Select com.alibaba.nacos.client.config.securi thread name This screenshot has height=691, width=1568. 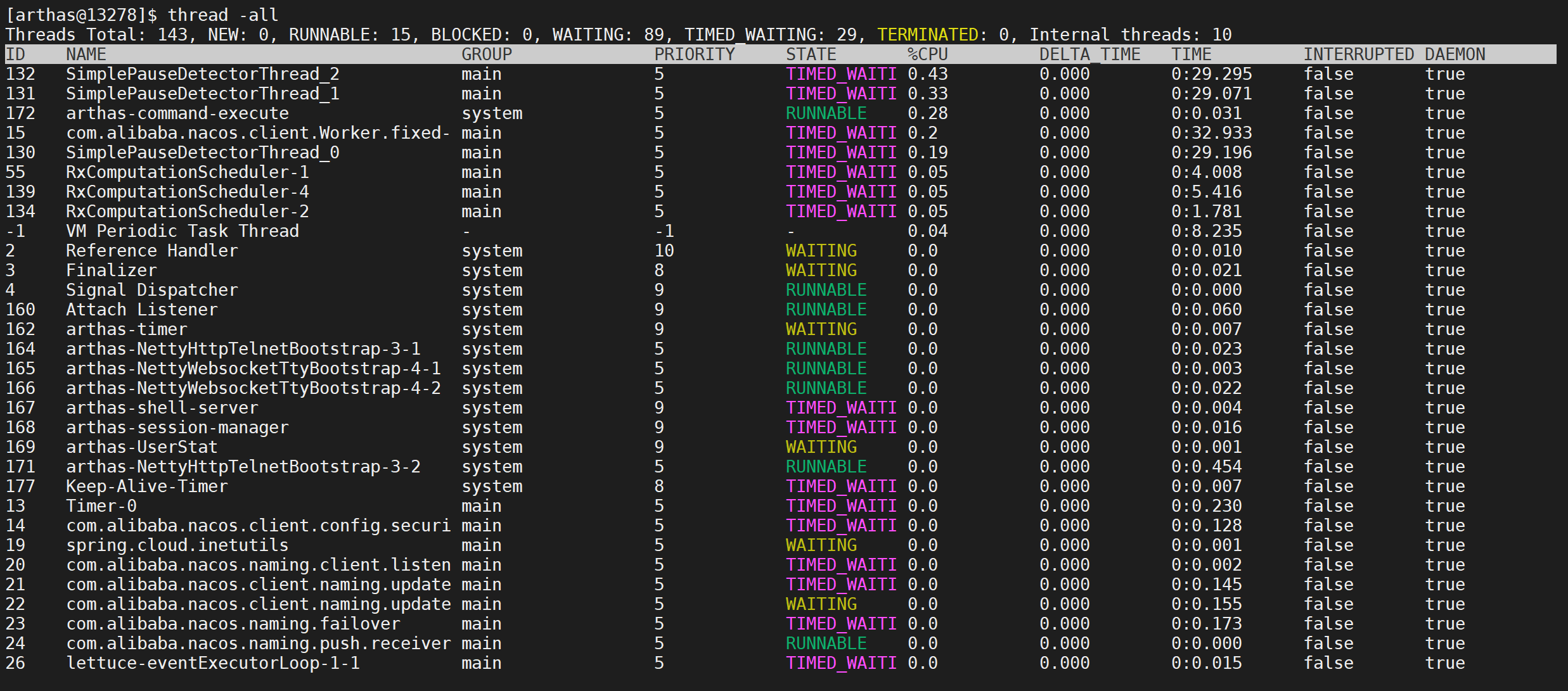259,526
